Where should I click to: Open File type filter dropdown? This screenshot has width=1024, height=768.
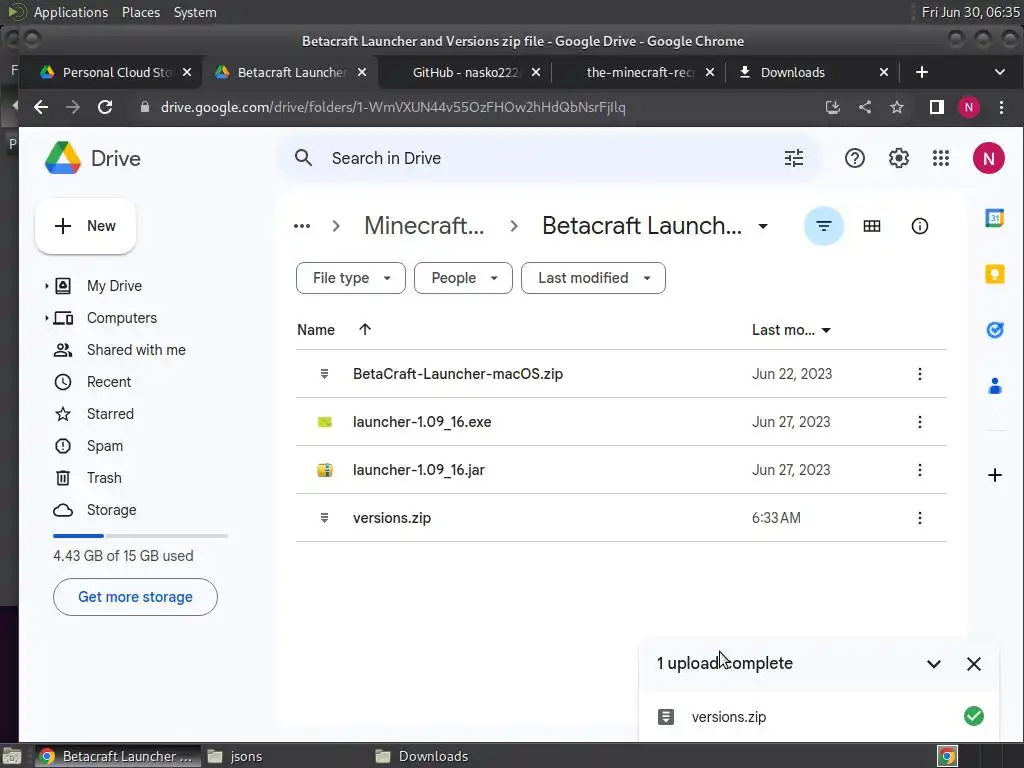(x=351, y=278)
